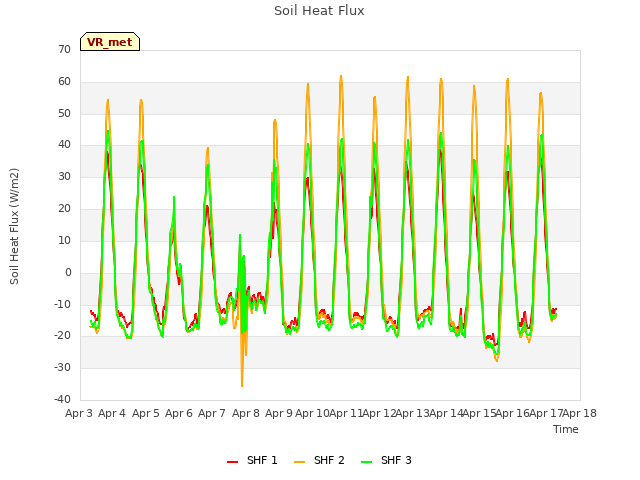The image size is (640, 480).
Task: Click the green SHF 3 legend swatch
Action: (x=367, y=462)
